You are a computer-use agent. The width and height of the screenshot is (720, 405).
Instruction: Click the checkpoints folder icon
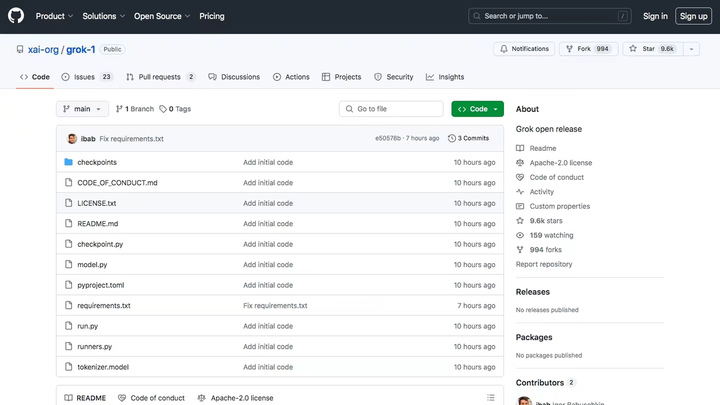pyautogui.click(x=68, y=162)
